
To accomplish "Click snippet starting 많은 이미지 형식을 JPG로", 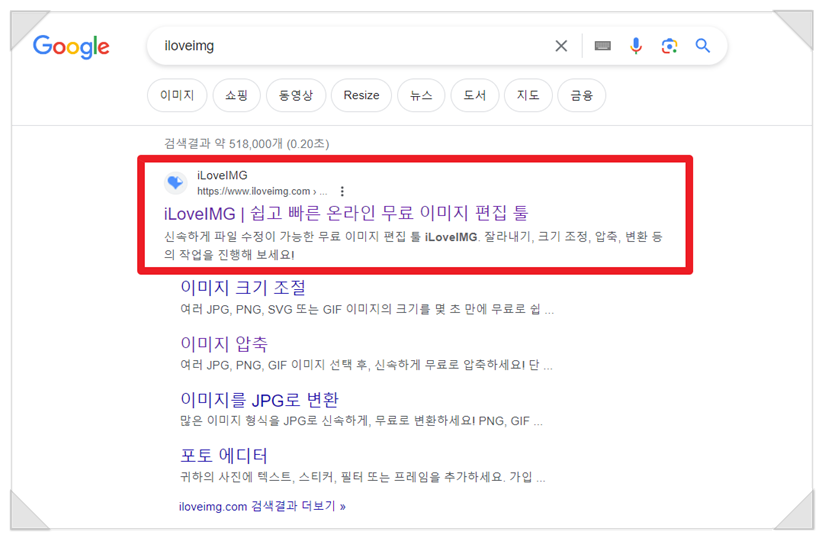I will (x=362, y=421).
